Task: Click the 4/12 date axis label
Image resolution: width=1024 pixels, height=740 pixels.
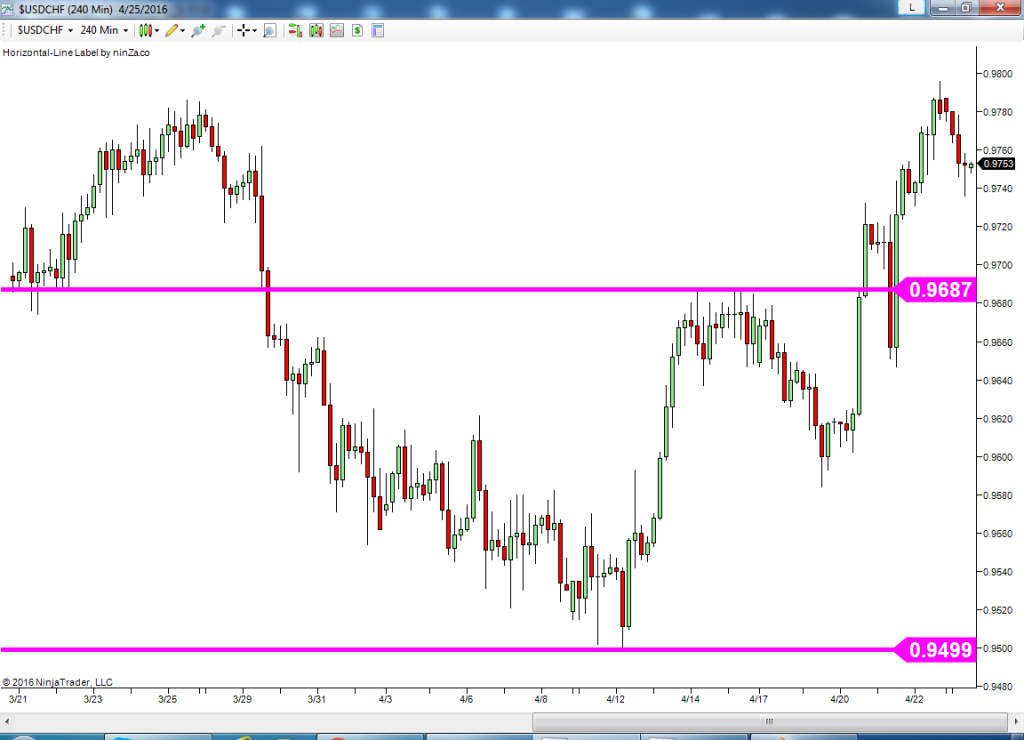Action: point(615,699)
